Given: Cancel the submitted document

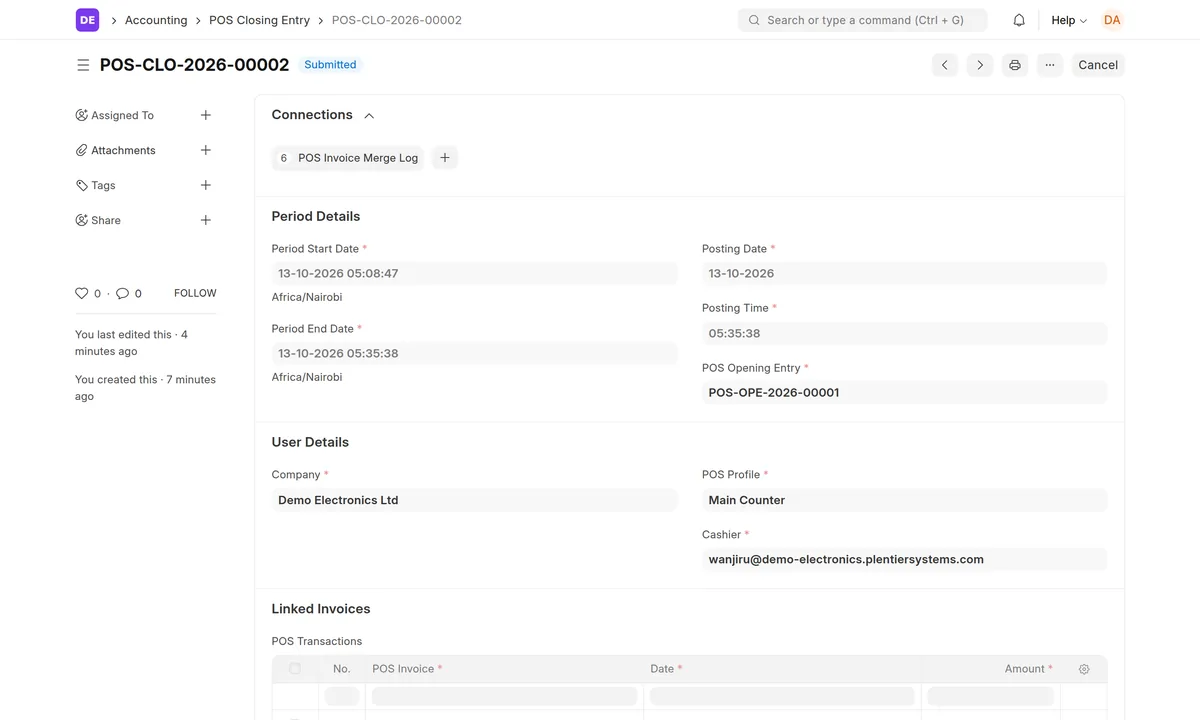Looking at the screenshot, I should point(1098,65).
